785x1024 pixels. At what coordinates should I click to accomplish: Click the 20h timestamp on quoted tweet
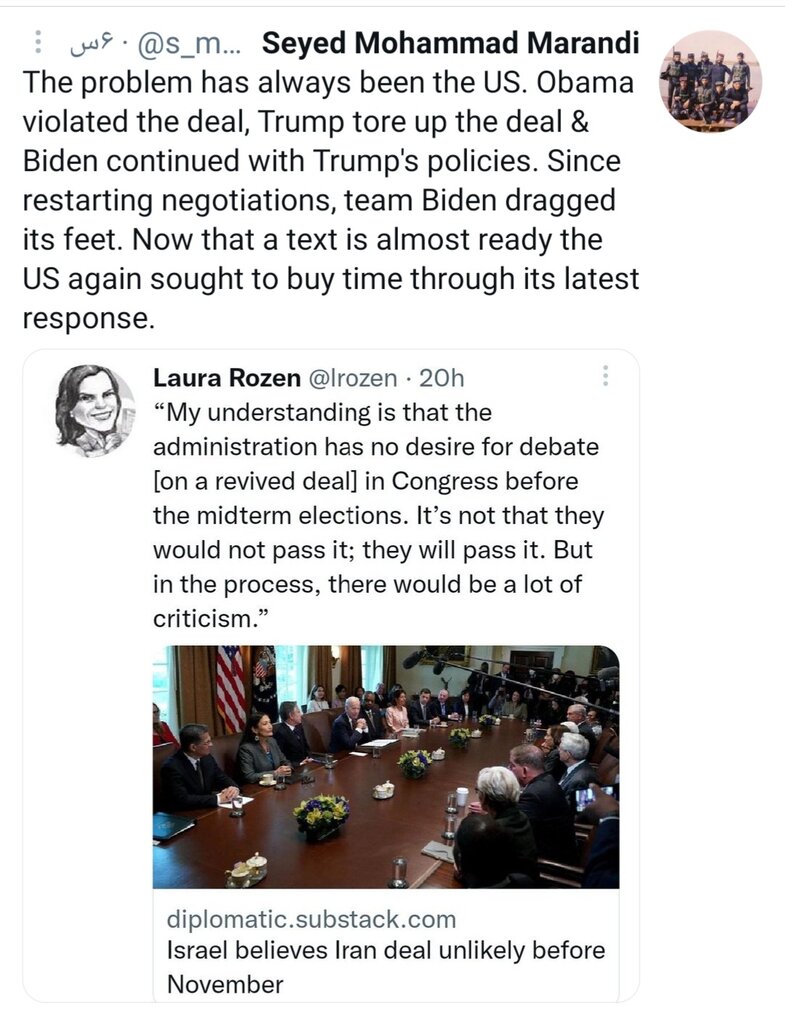click(441, 378)
